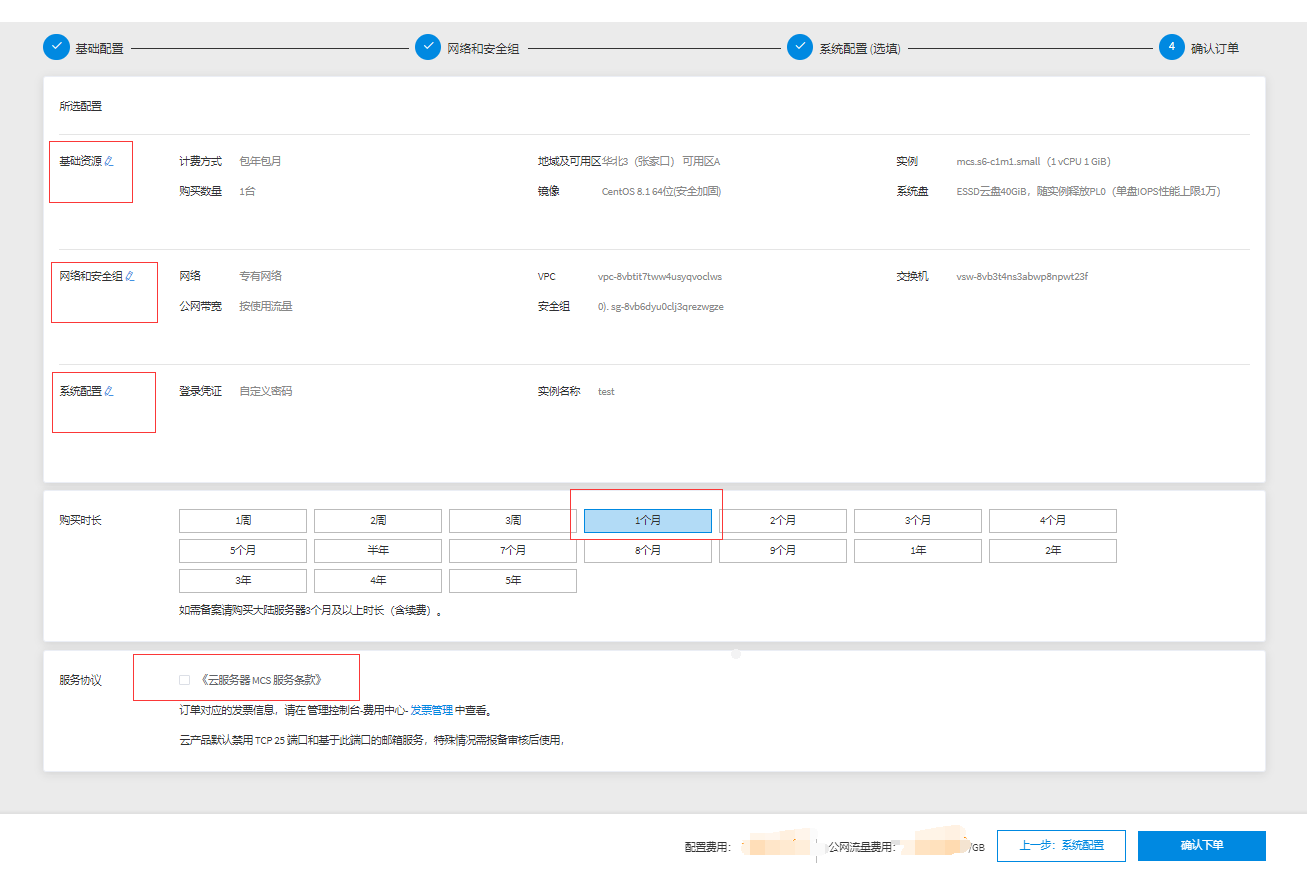Click the 网络和安全组 step checkmark icon

(428, 47)
